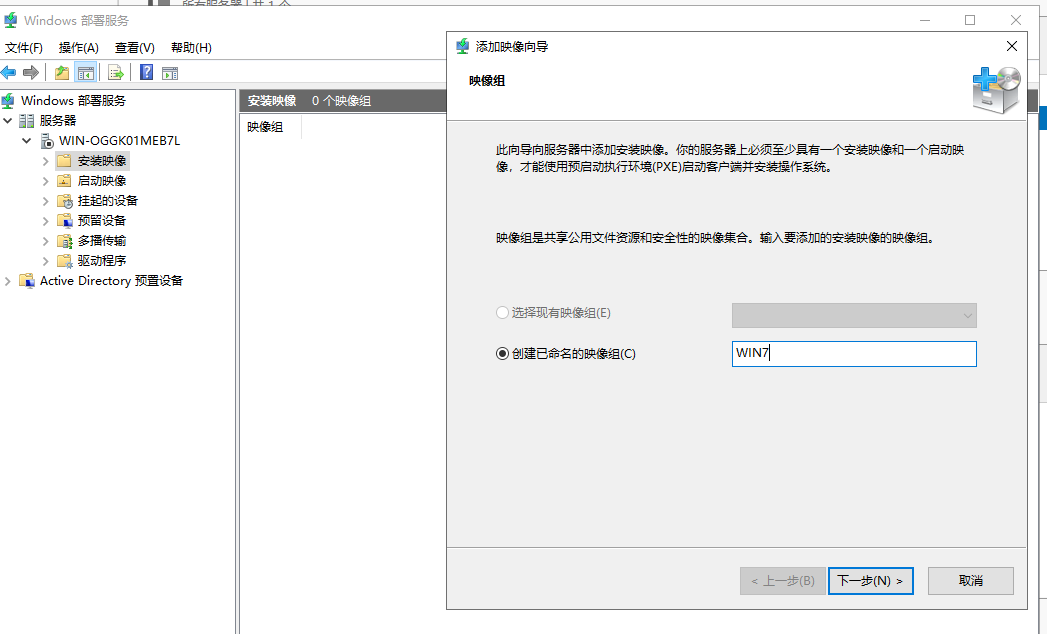Minimize the Windows 部署服务 window
The image size is (1047, 634).
pos(925,20)
